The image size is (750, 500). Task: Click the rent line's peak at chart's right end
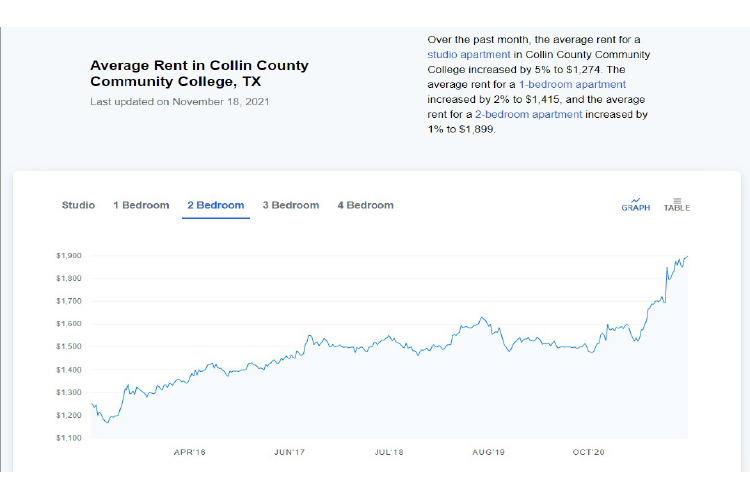coord(687,258)
